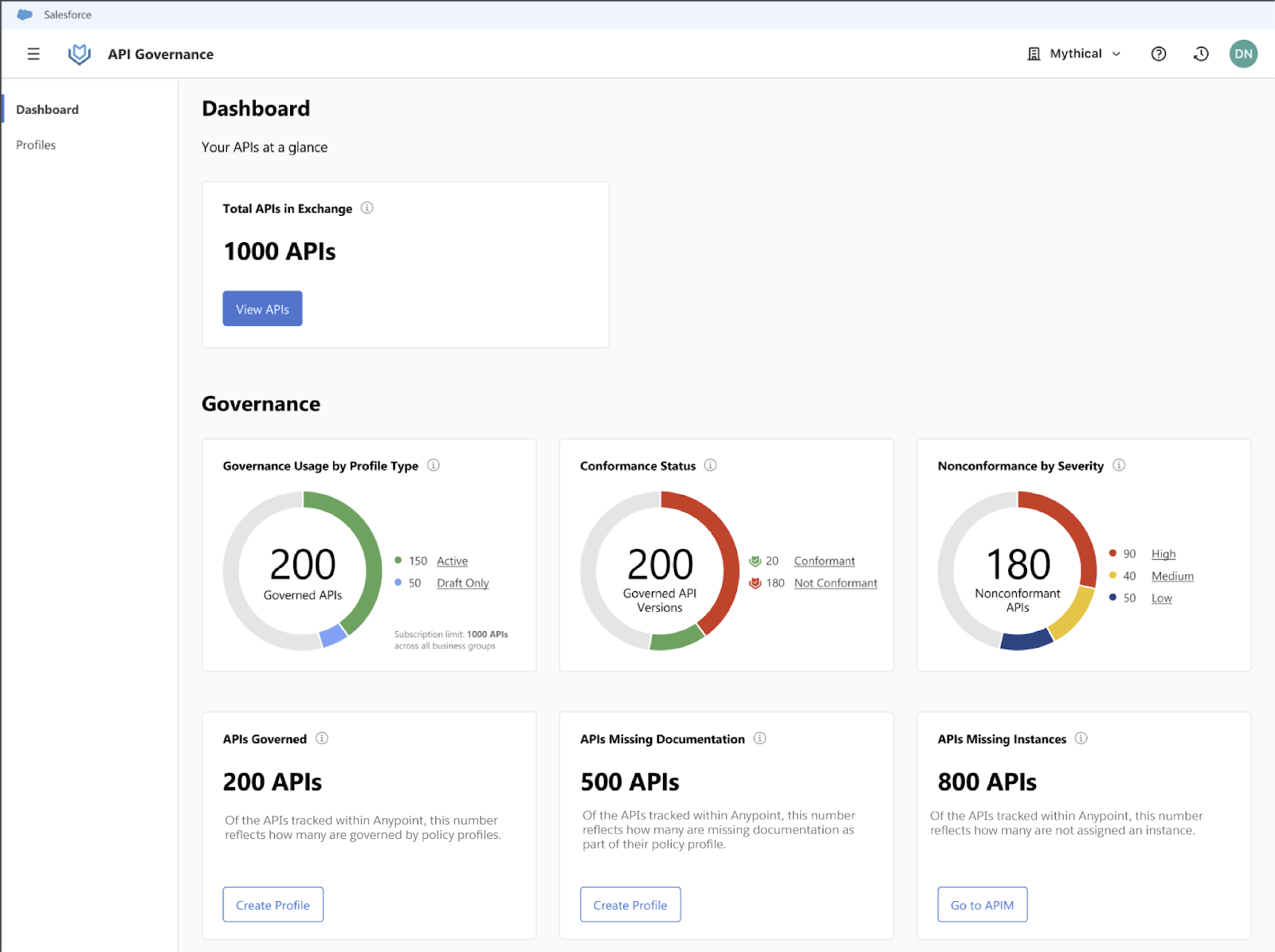The width and height of the screenshot is (1275, 952).
Task: Select Dashboard in the sidebar
Action: coord(47,109)
